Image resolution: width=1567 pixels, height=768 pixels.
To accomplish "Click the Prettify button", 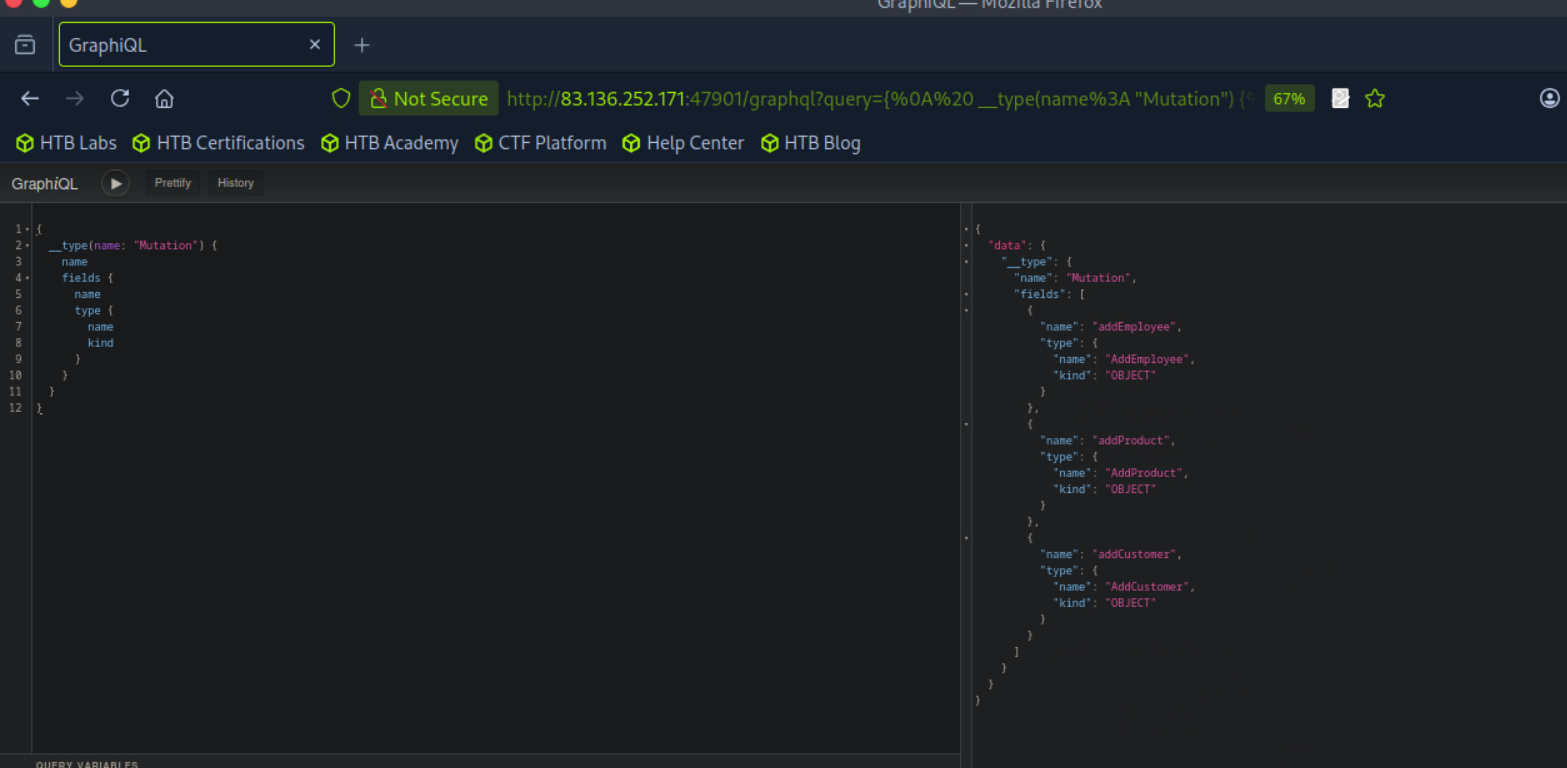I will point(173,183).
